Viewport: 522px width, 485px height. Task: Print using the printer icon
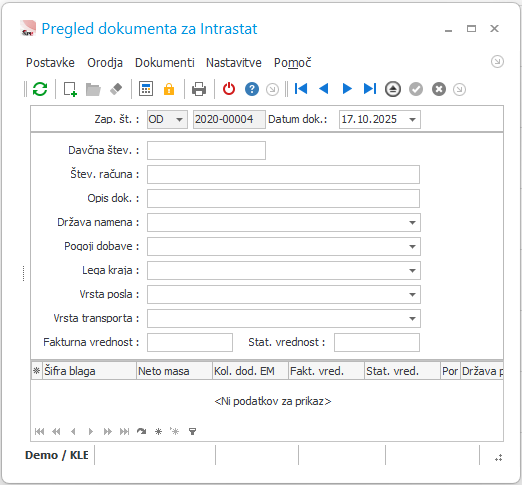click(x=199, y=89)
